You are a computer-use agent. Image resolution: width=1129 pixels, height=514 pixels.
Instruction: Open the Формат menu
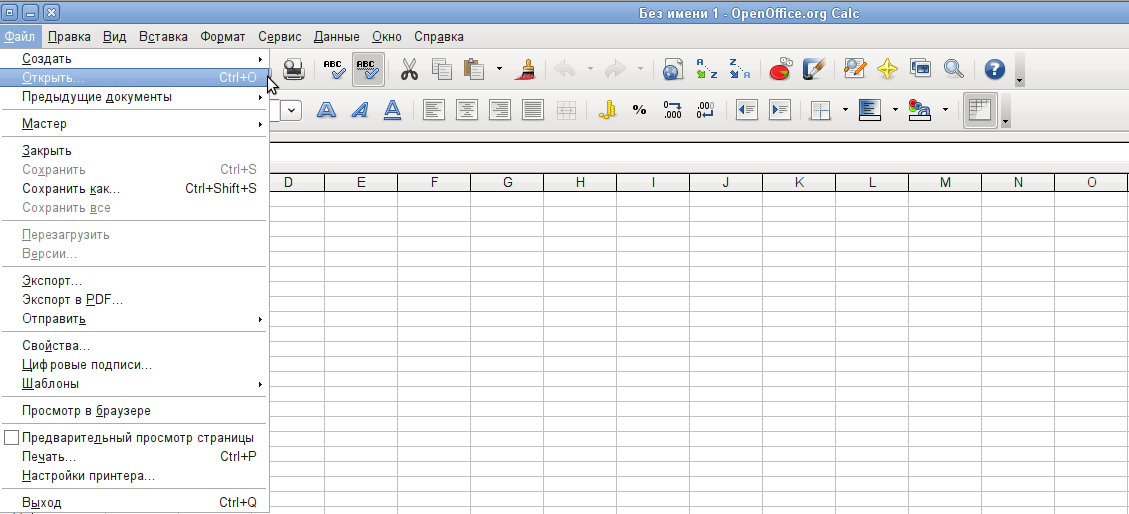(222, 37)
